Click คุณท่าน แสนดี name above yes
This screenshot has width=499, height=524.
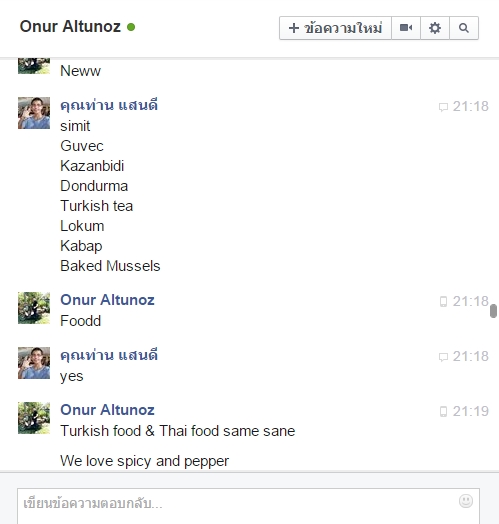pos(109,355)
